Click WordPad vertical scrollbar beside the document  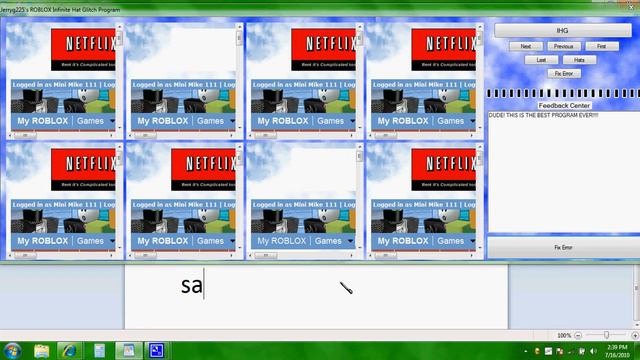637,297
